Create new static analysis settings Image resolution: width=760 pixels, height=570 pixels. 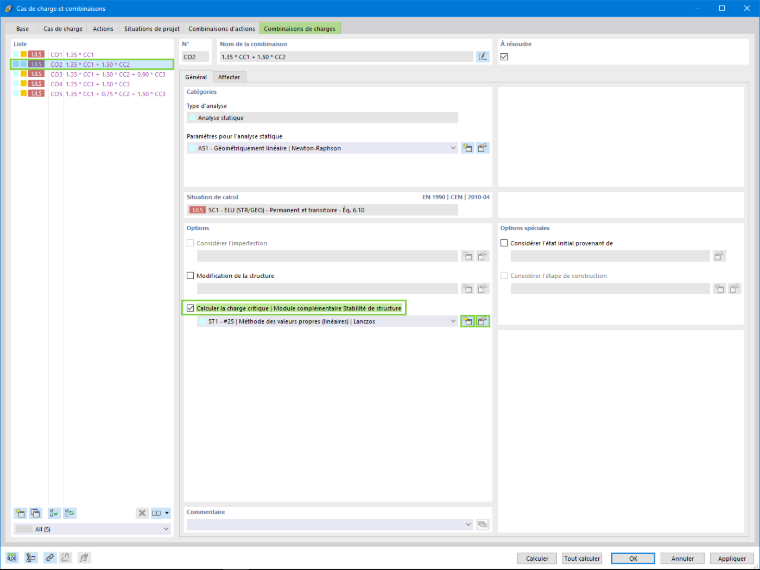[467, 148]
